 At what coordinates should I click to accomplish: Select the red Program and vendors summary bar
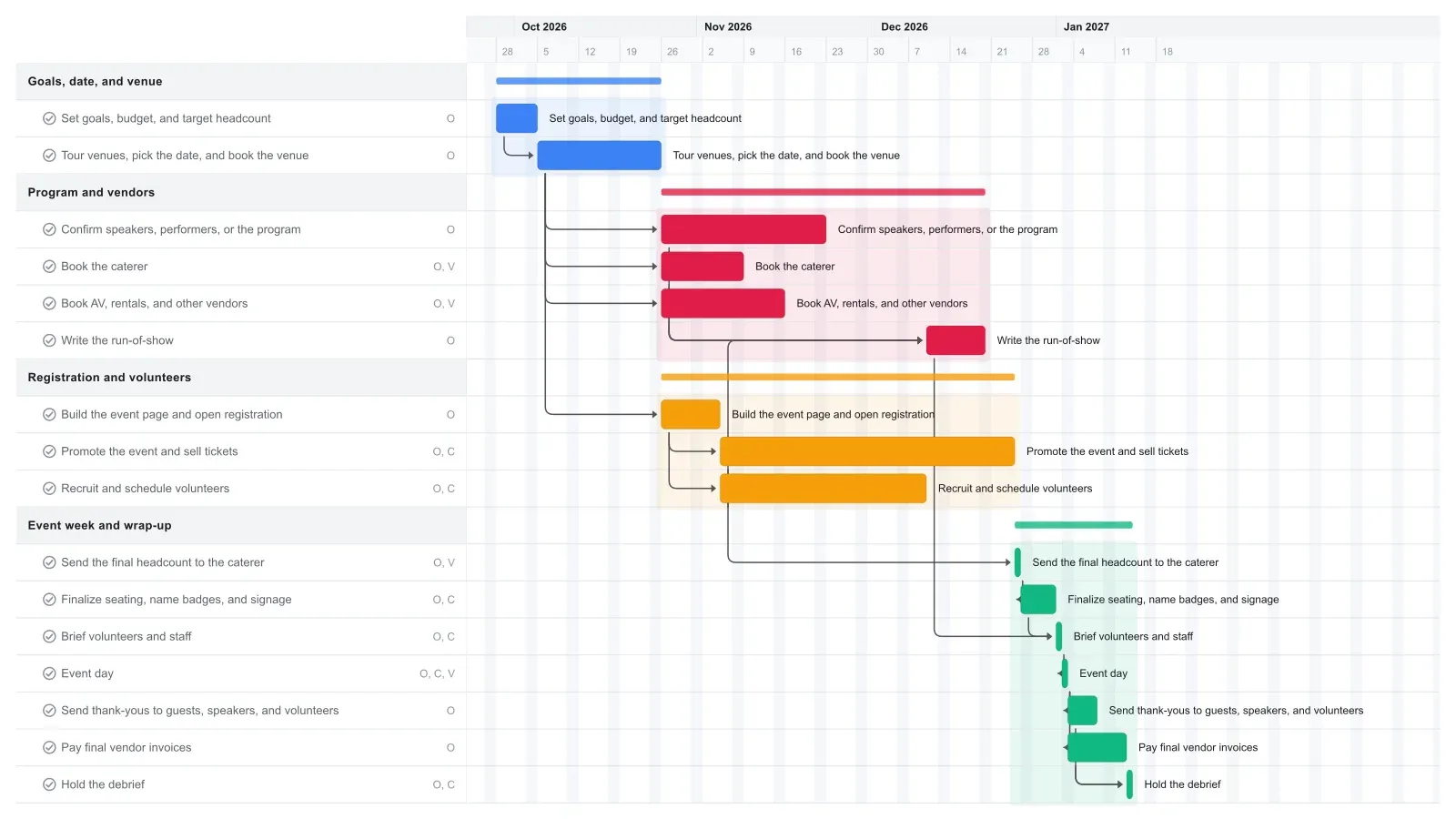tap(824, 192)
